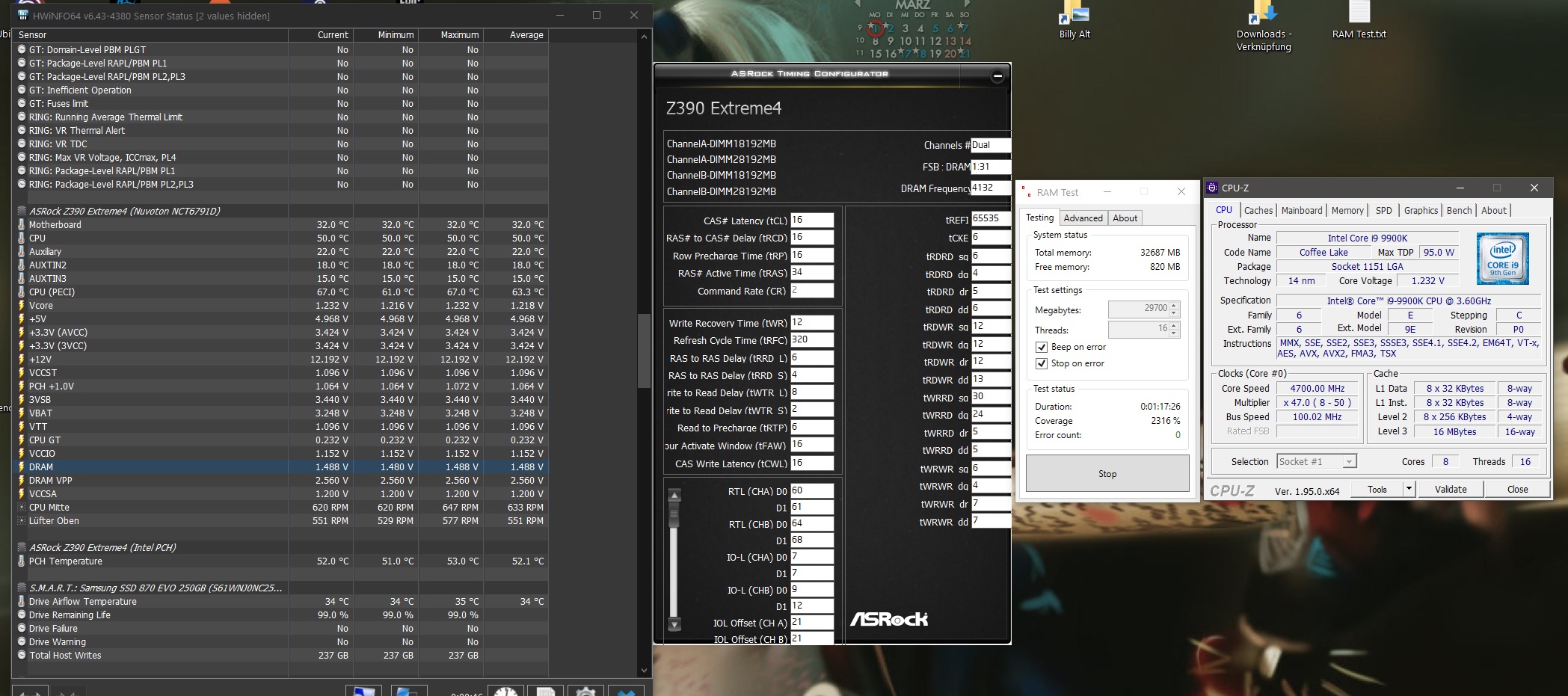Click the CPU-Z title bar icon
Screen dimensions: 1568x696
pos(1213,188)
